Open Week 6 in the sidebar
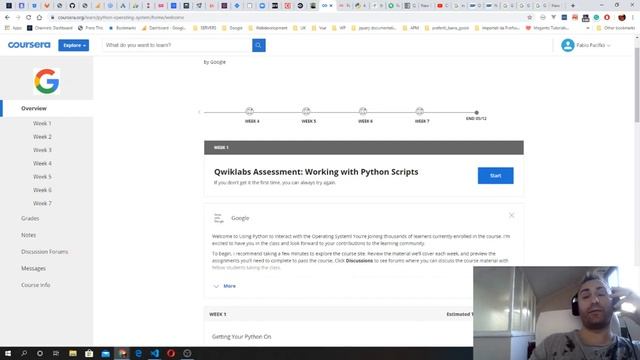This screenshot has height=360, width=640. (x=42, y=190)
